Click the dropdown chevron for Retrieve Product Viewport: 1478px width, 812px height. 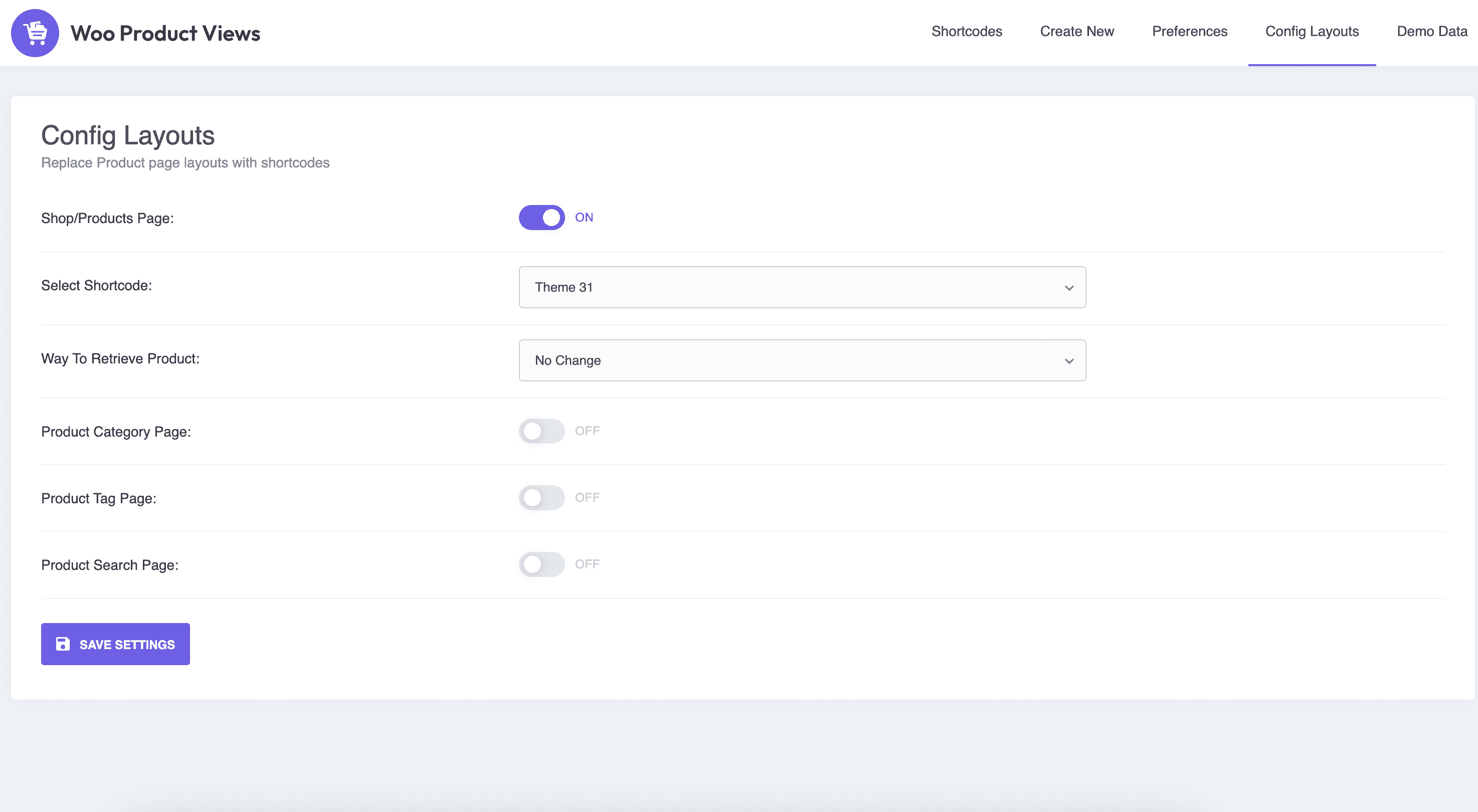click(x=1070, y=361)
